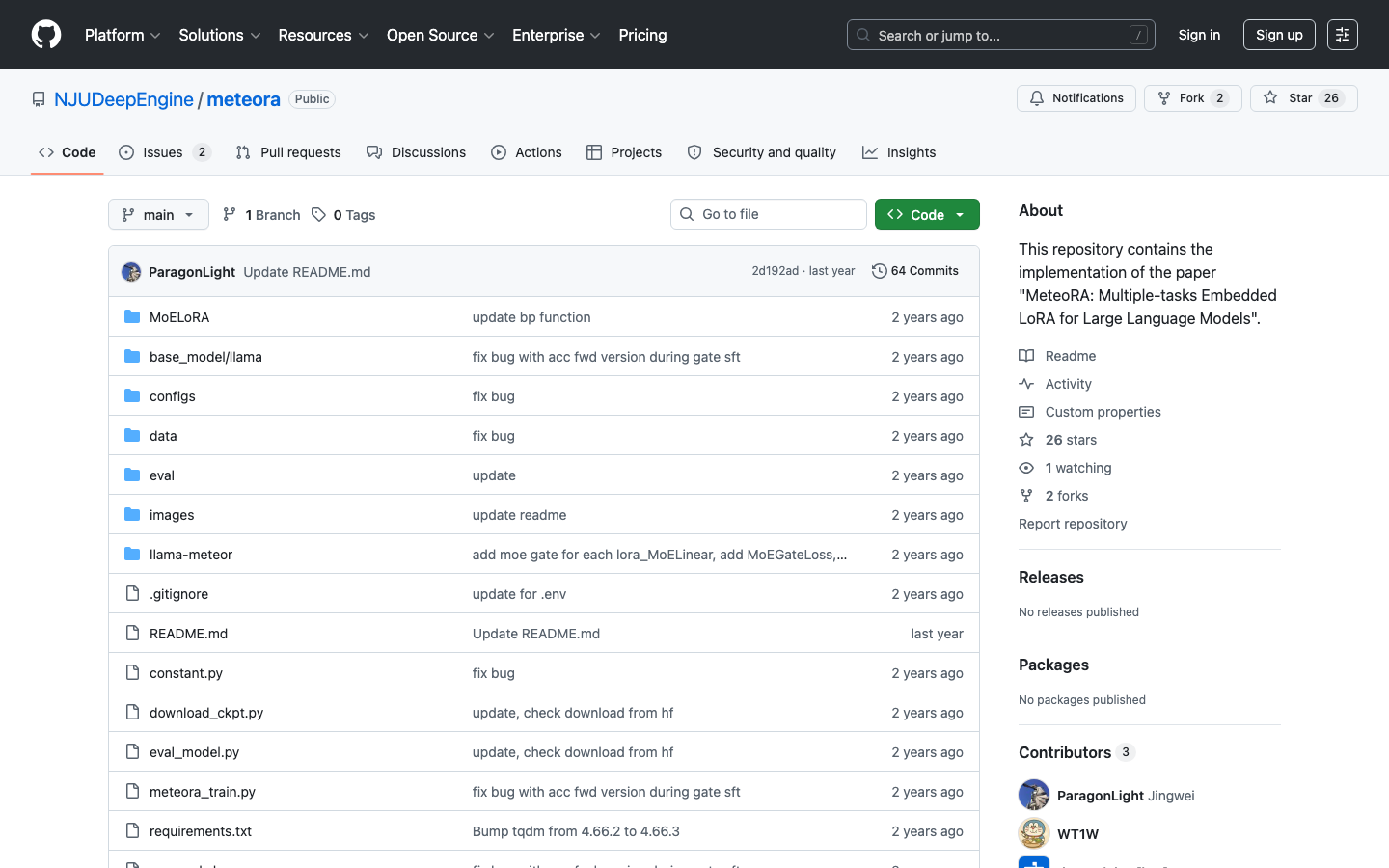Open the Pricing link
This screenshot has width=1389, height=868.
click(642, 35)
